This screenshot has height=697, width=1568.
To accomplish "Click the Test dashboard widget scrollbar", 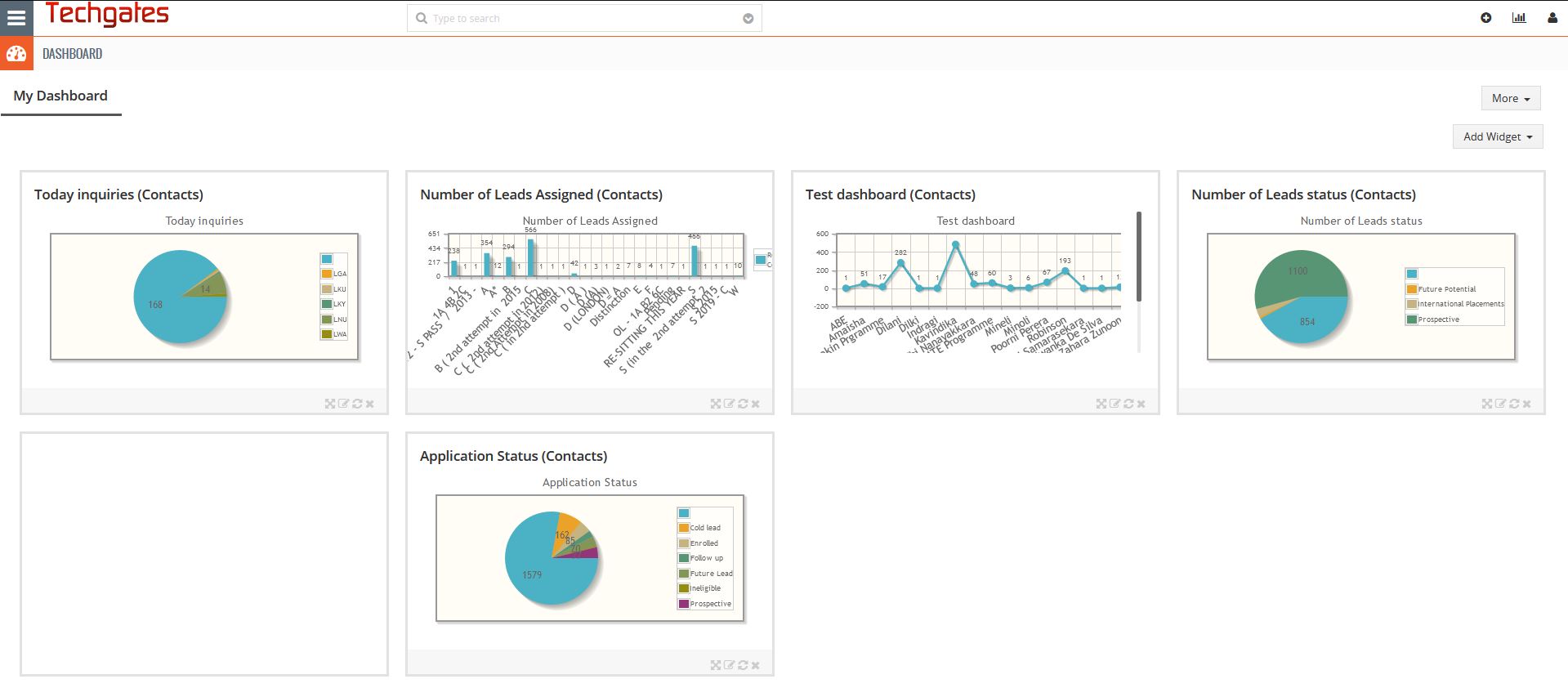I will coord(1139,257).
